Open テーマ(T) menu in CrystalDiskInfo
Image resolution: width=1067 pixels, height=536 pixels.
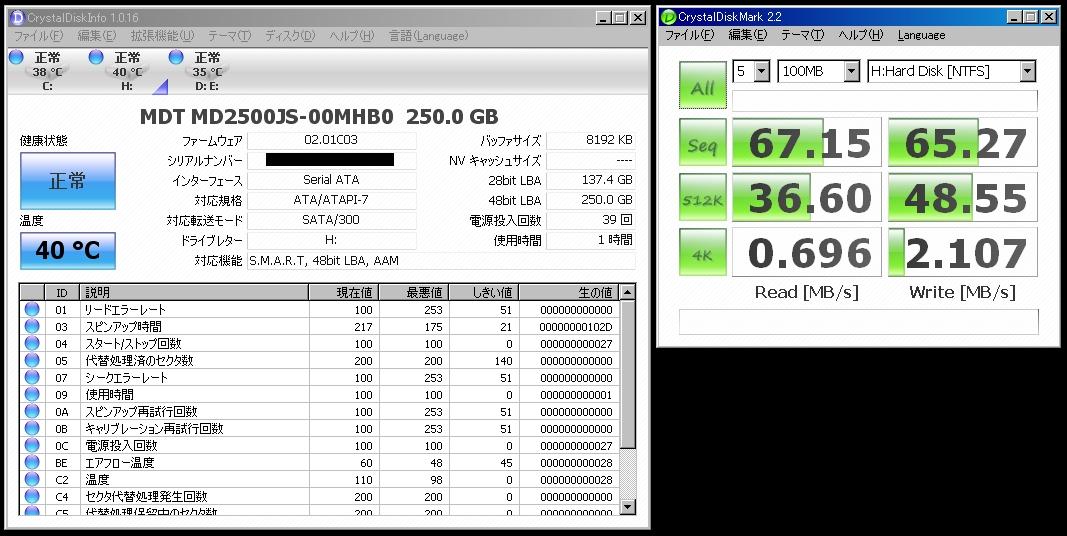229,35
